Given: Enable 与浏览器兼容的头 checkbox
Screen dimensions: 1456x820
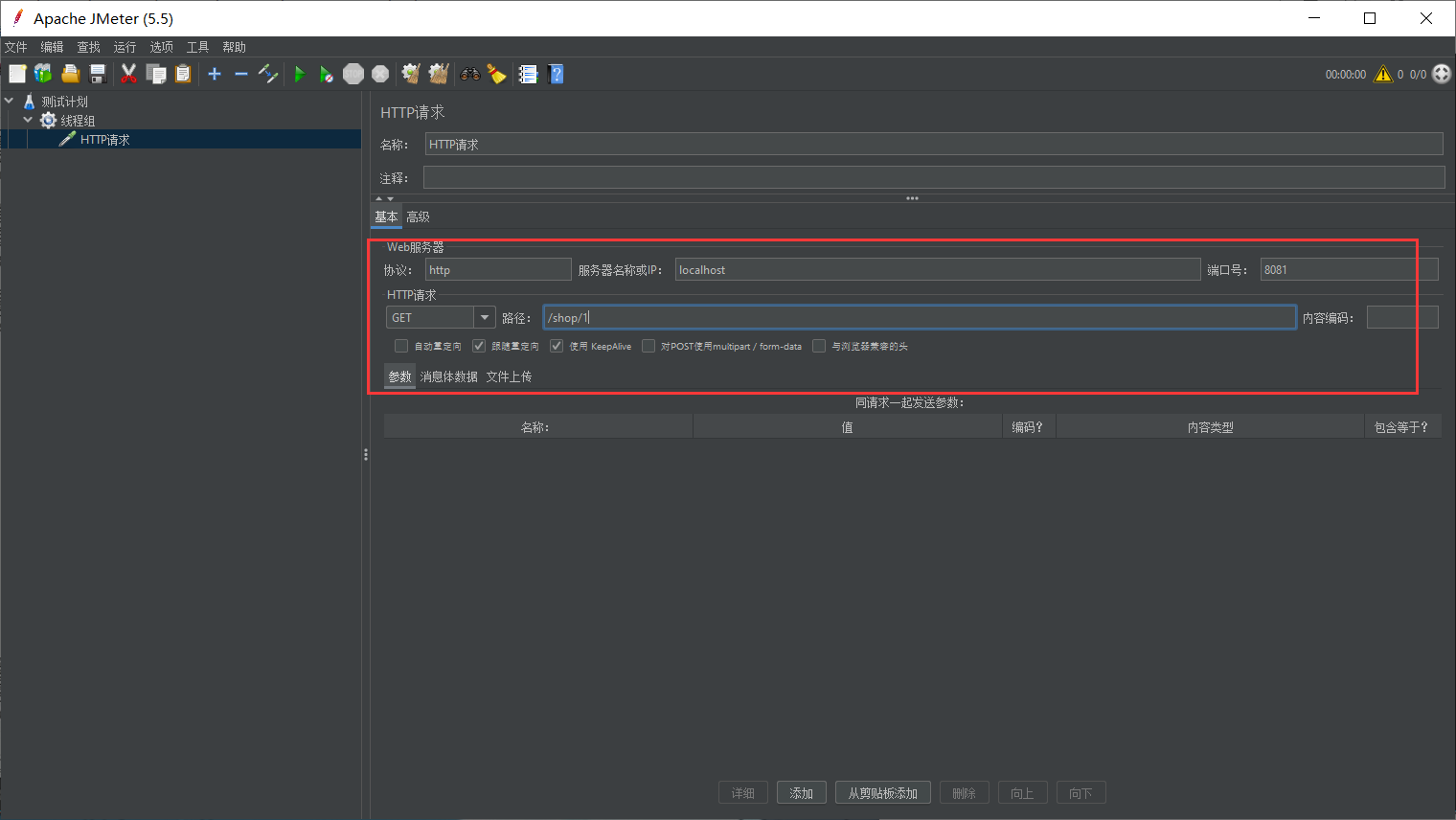Looking at the screenshot, I should tap(819, 346).
